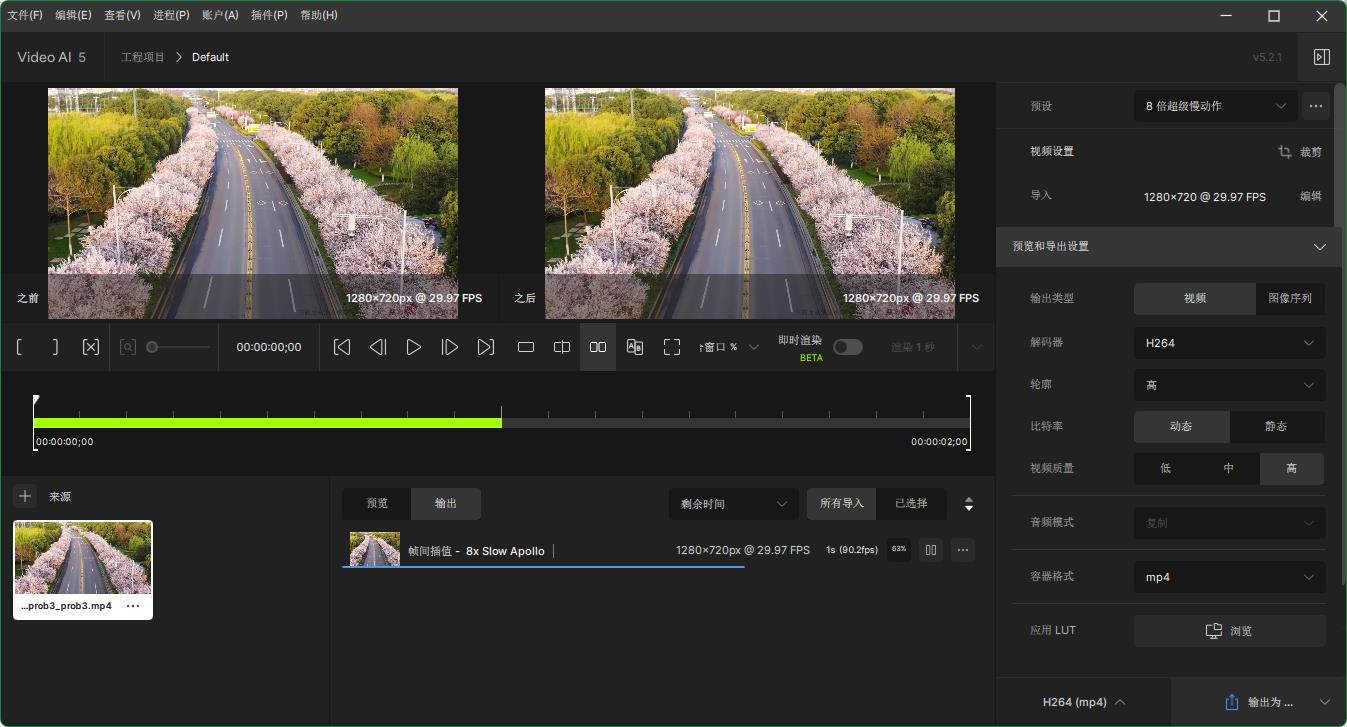Click the LUT browse monitor icon
1347x727 pixels.
click(x=1214, y=631)
